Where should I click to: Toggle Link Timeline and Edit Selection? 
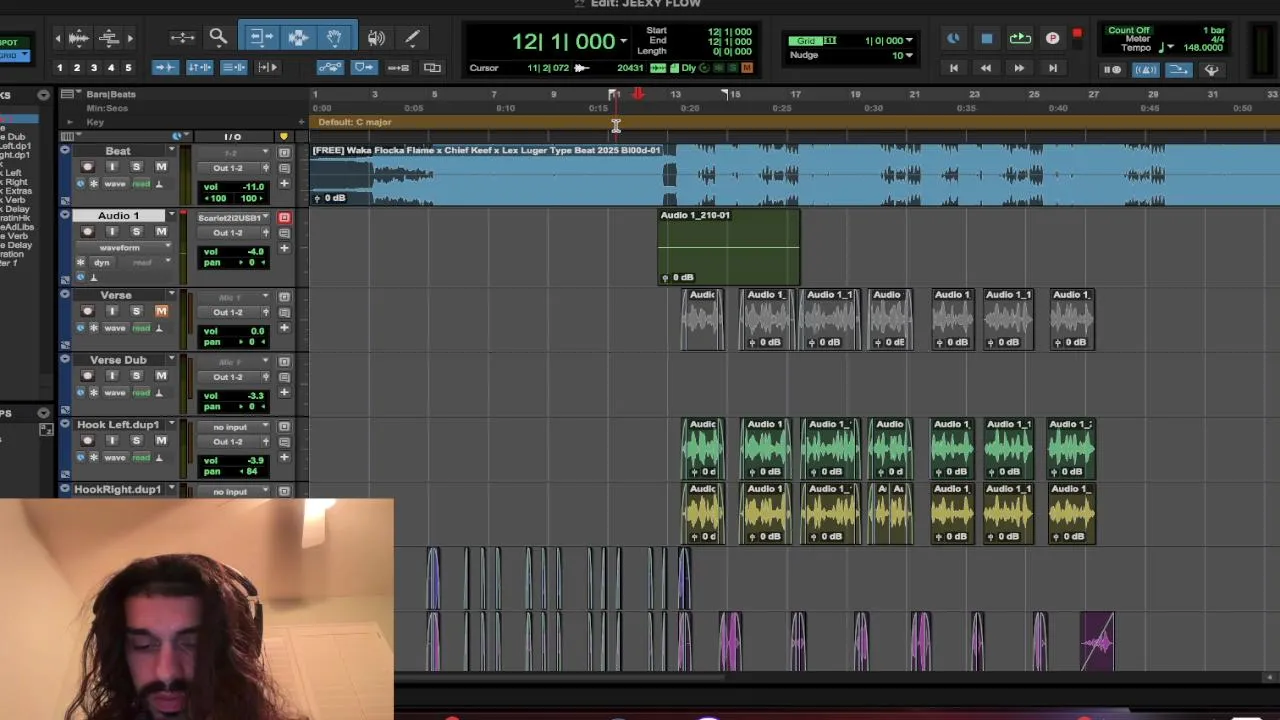[x=200, y=68]
